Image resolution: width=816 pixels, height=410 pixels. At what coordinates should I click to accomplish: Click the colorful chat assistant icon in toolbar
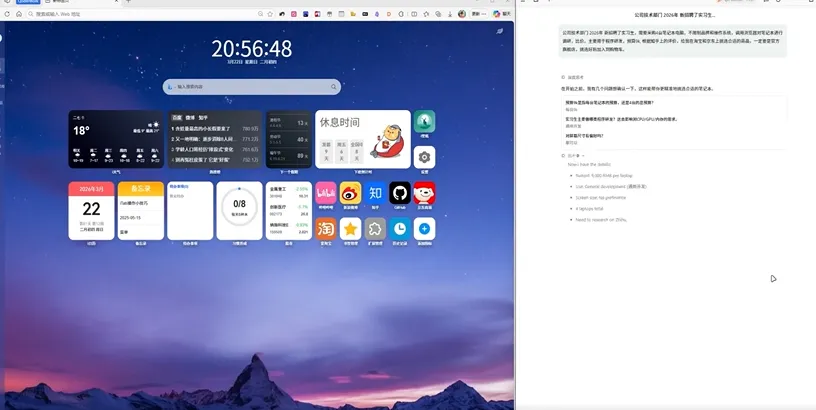pyautogui.click(x=496, y=14)
